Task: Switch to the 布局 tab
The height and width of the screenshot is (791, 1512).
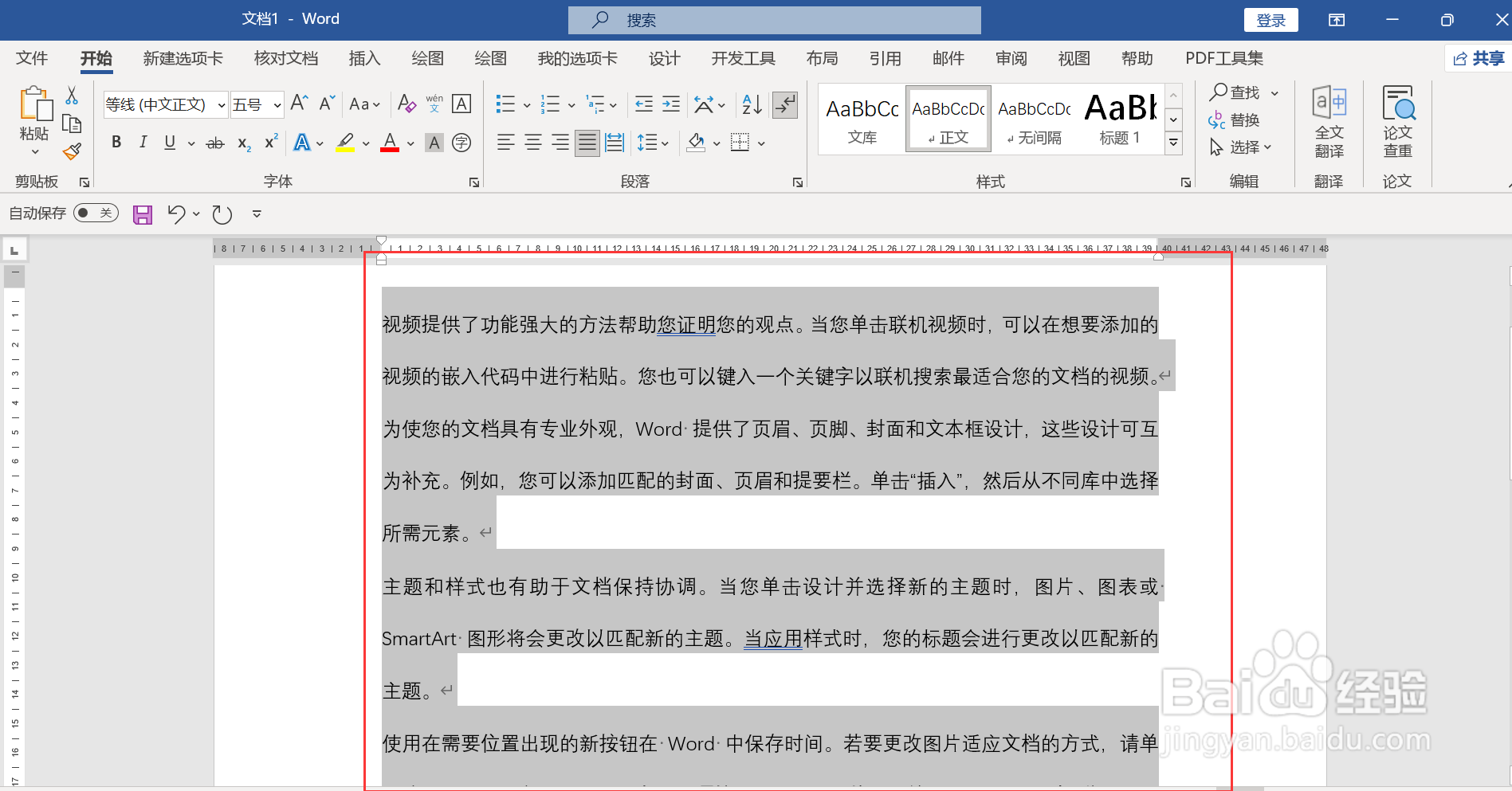Action: tap(822, 58)
